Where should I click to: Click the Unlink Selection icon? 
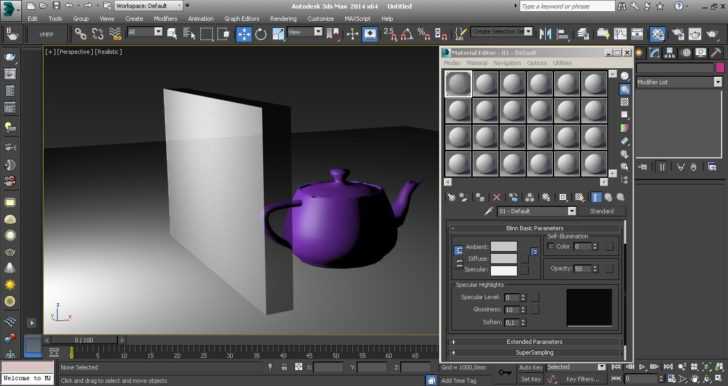tap(98, 34)
